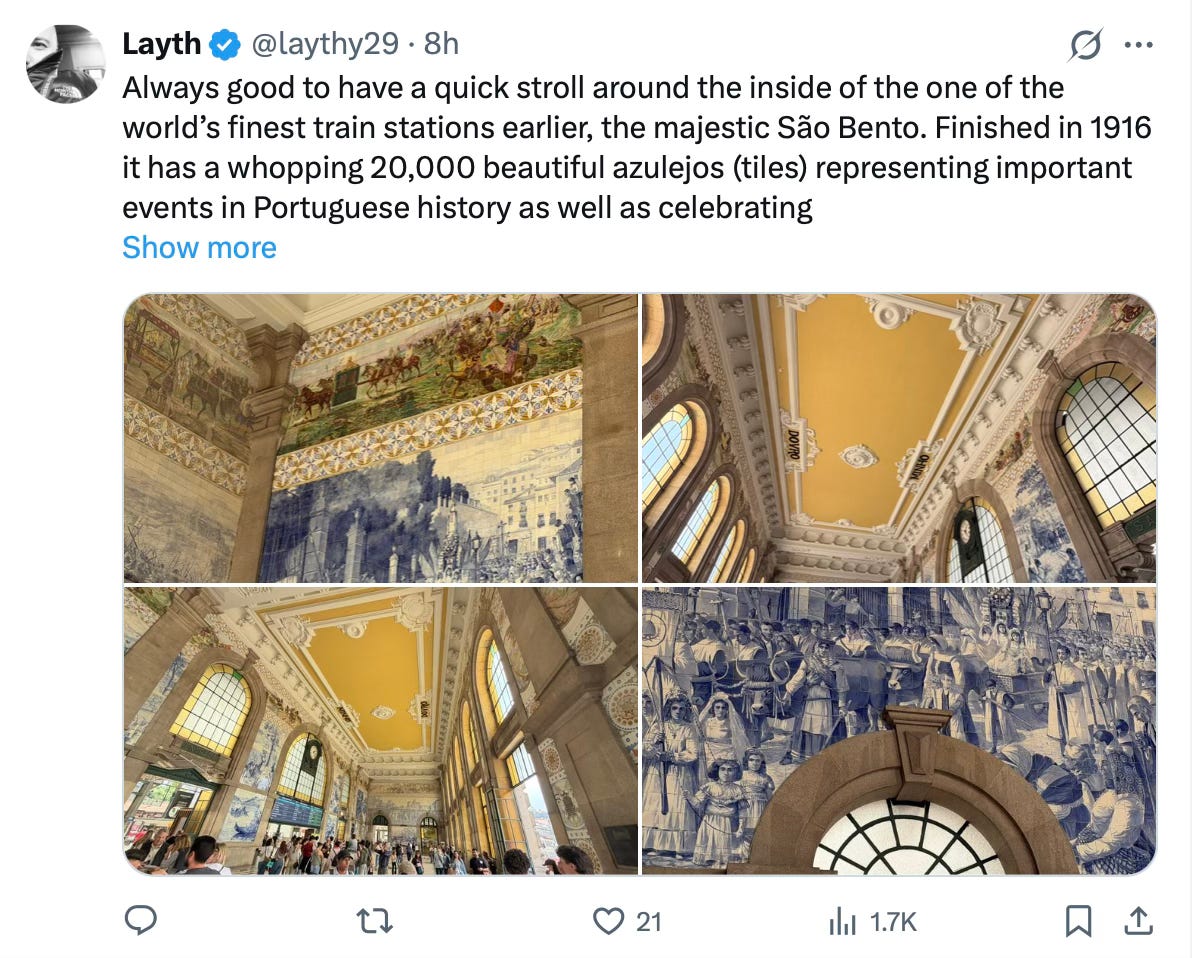The height and width of the screenshot is (958, 1192).
Task: Click the Layth display name
Action: tap(161, 44)
